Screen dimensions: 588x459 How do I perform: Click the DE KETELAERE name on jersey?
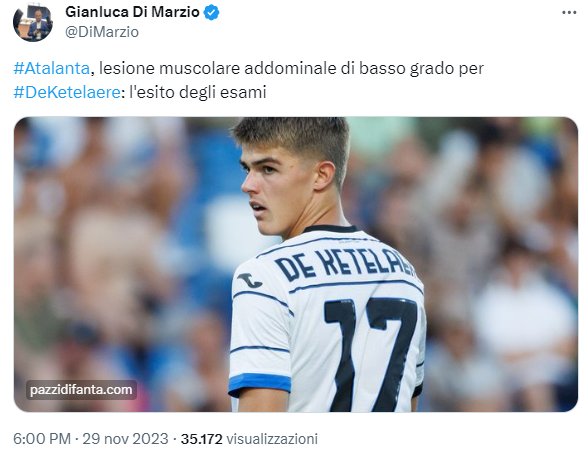pyautogui.click(x=344, y=264)
